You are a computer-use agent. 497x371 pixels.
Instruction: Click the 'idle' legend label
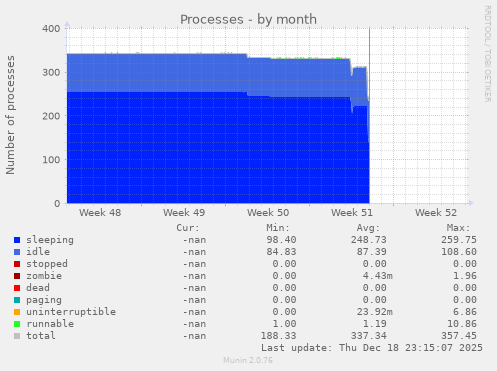38,252
